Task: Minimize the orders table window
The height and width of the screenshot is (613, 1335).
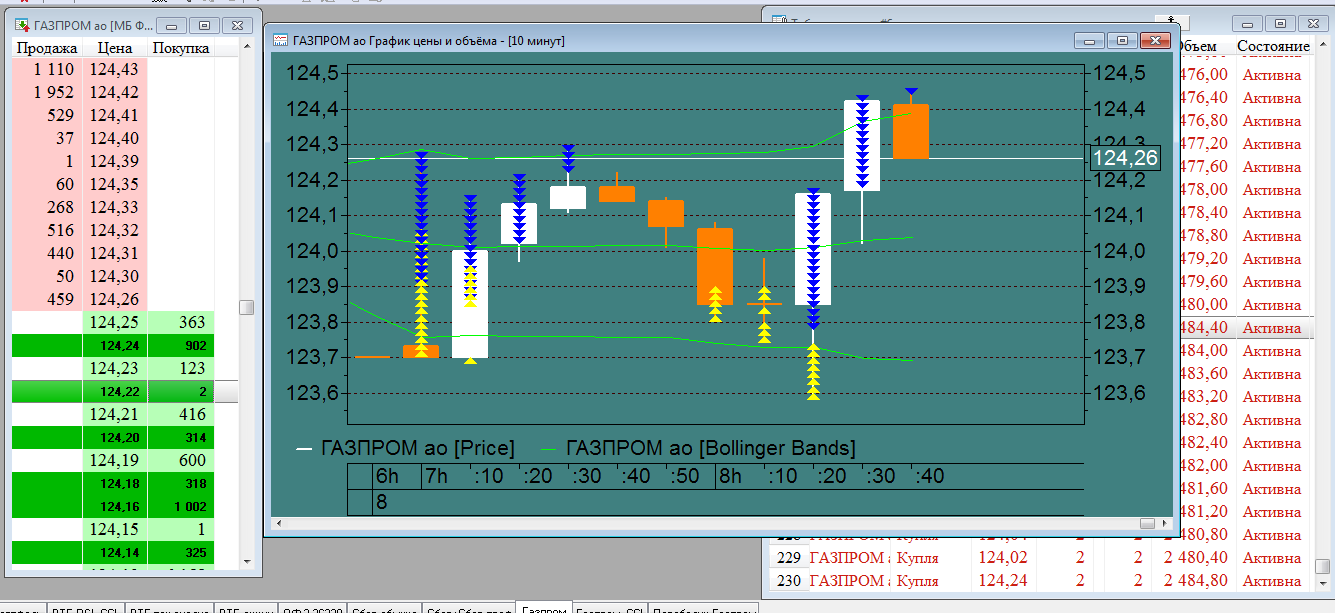Action: coord(1247,22)
